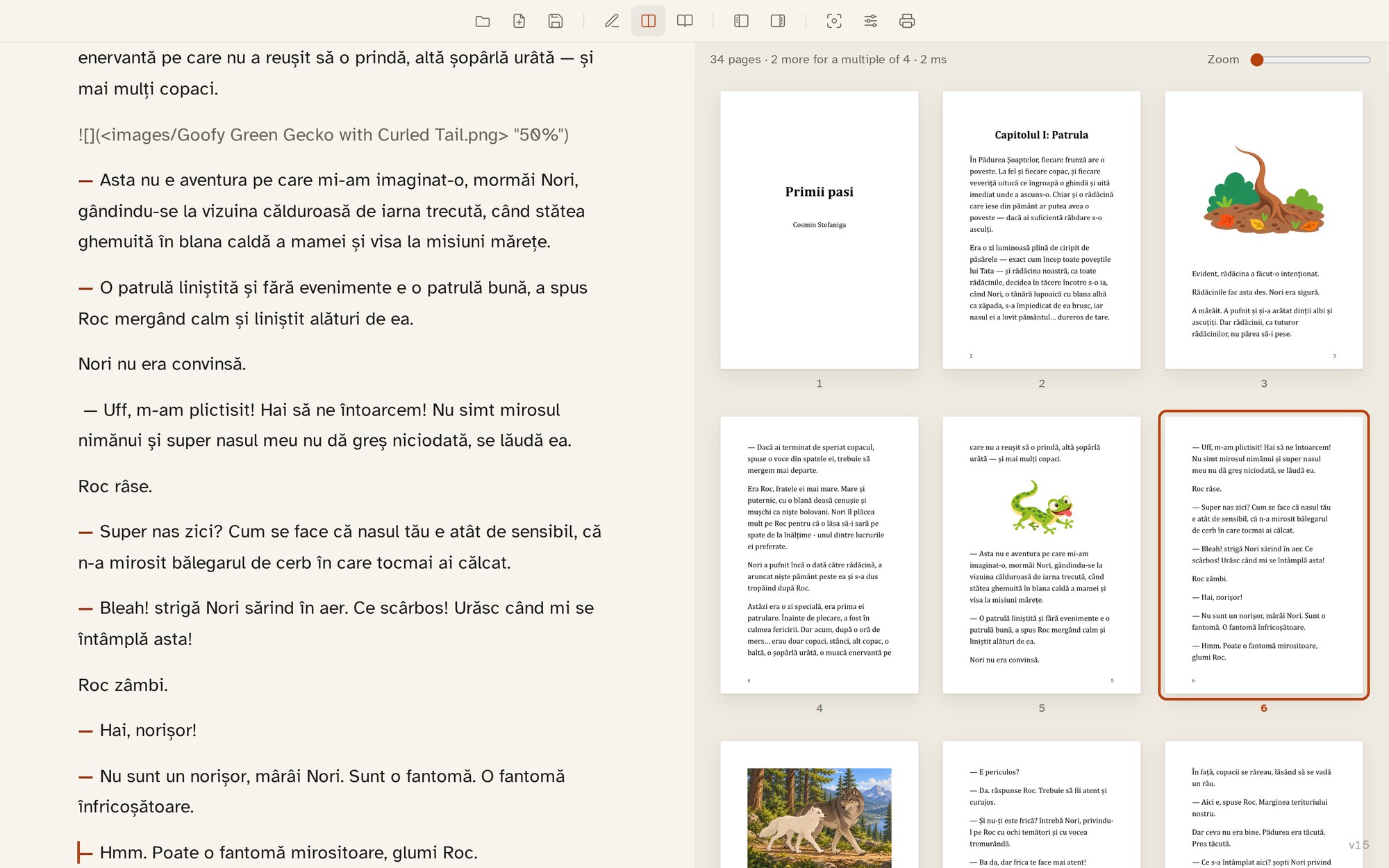Click page number label 6 under thumbnail
Viewport: 1389px width, 868px height.
coord(1264,708)
